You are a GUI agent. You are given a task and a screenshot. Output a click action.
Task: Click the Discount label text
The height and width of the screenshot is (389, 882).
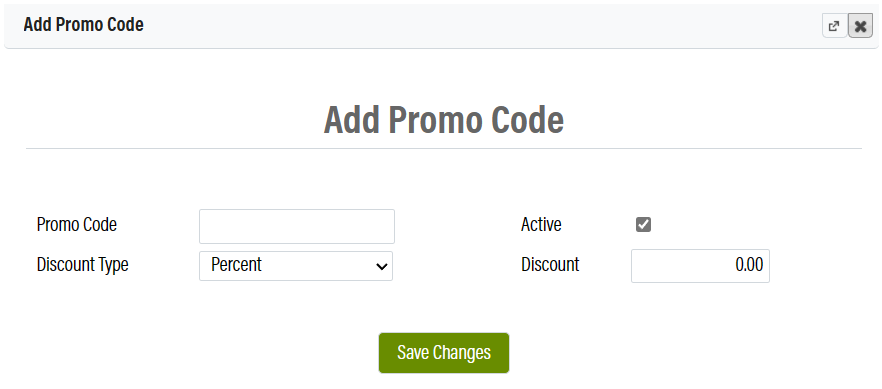coord(550,264)
